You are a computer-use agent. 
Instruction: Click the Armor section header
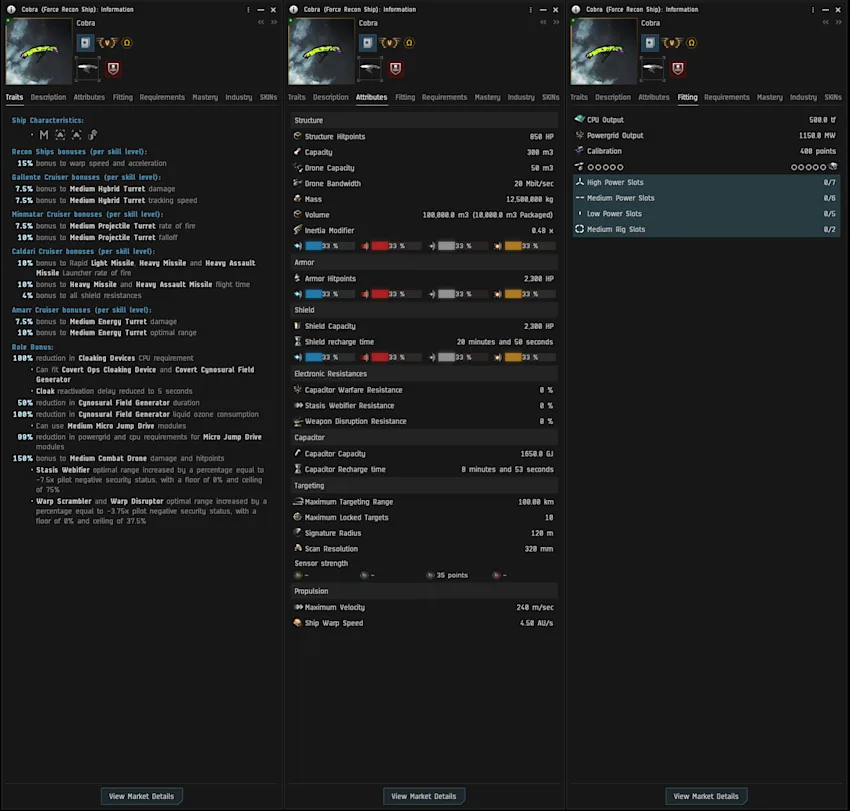coord(424,262)
